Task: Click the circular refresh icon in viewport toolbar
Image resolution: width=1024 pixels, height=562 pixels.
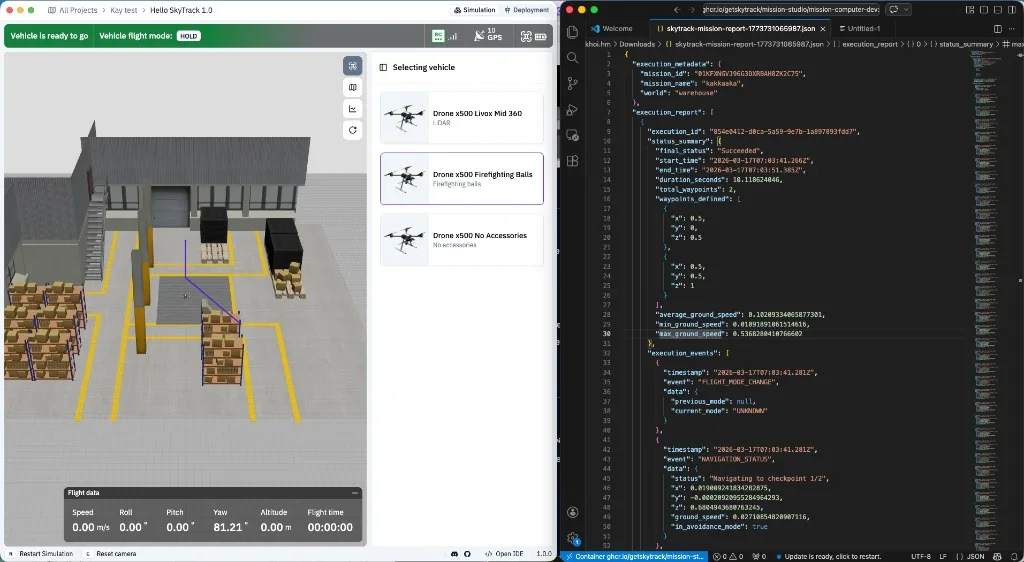Action: [x=353, y=130]
